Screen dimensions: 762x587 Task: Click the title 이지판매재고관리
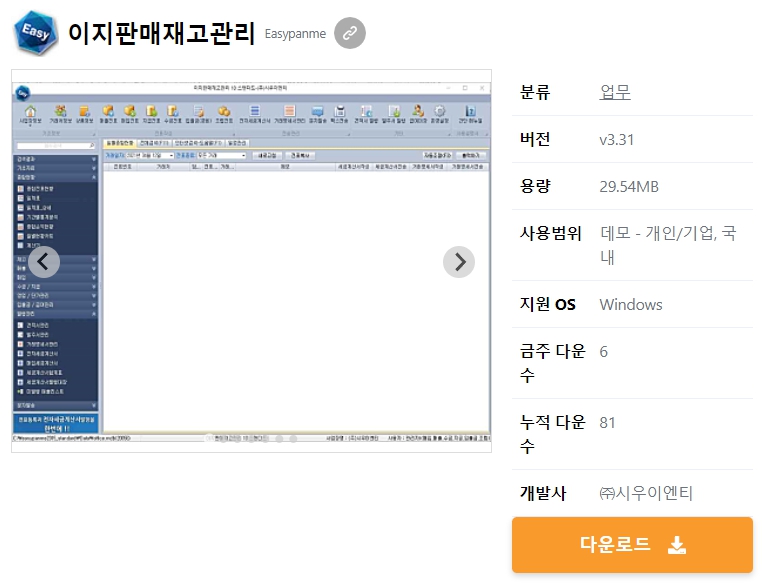click(x=161, y=33)
